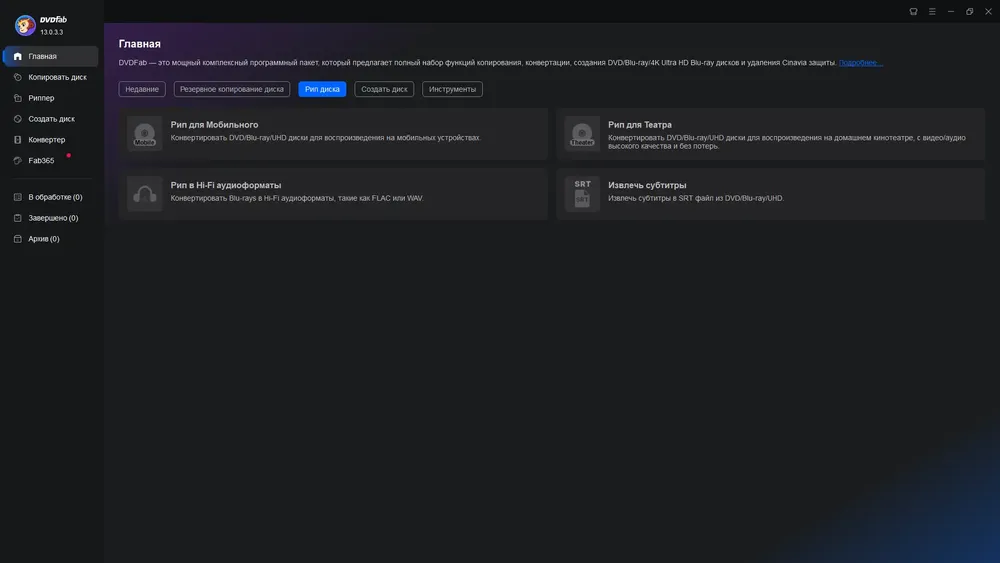The height and width of the screenshot is (563, 1000).
Task: Open the skin/theme shirt icon in title bar
Action: coord(913,11)
